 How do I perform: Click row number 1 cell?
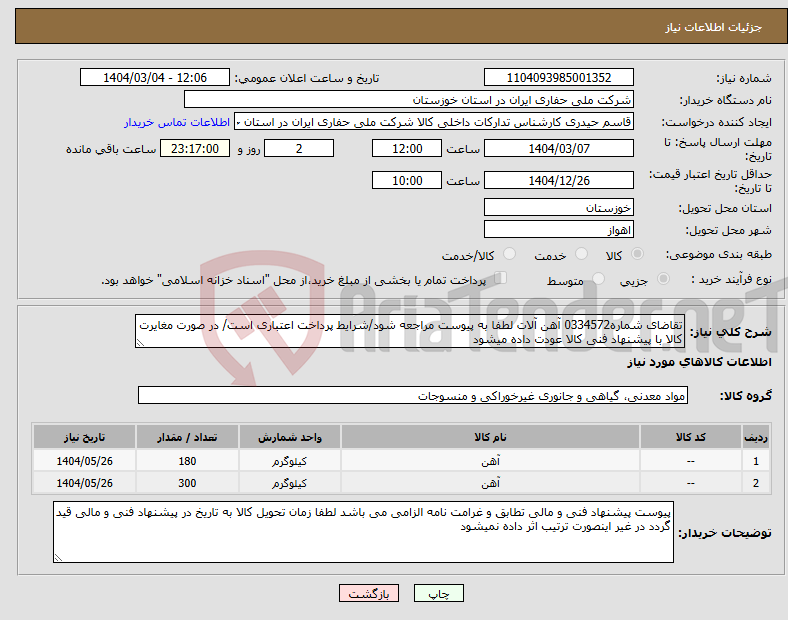click(755, 461)
